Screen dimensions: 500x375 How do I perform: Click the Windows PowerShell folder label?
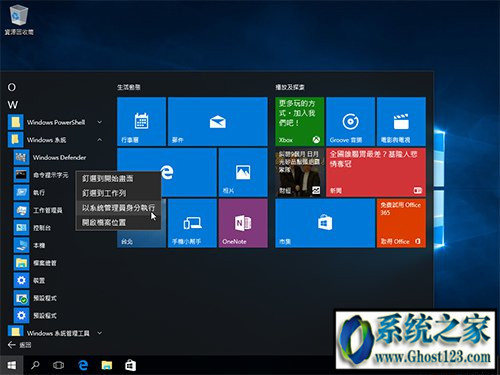point(56,122)
